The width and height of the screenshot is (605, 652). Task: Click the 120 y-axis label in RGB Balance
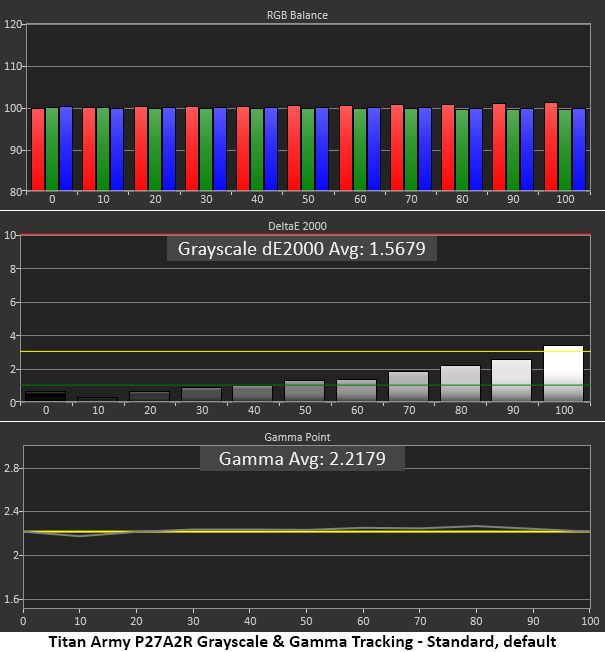pyautogui.click(x=12, y=24)
